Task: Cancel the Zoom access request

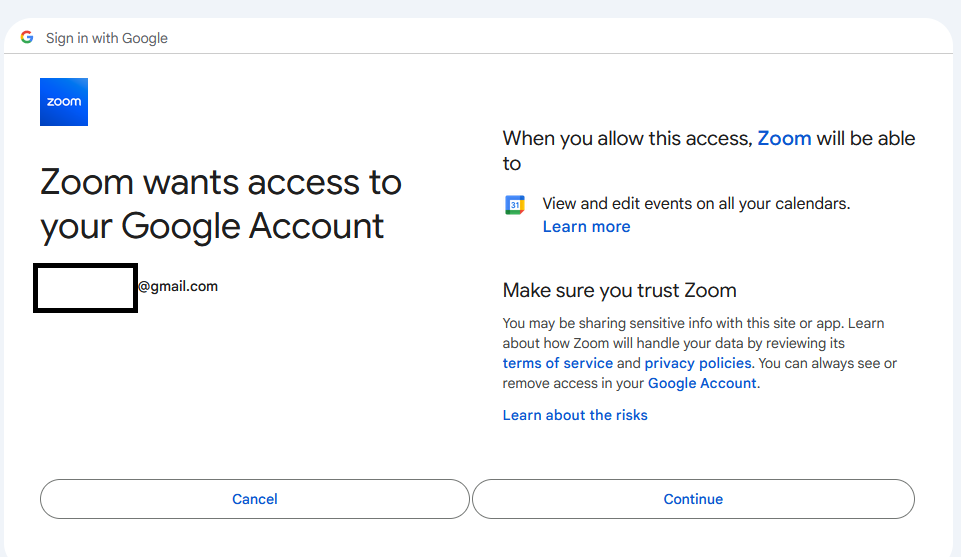Action: pyautogui.click(x=254, y=499)
